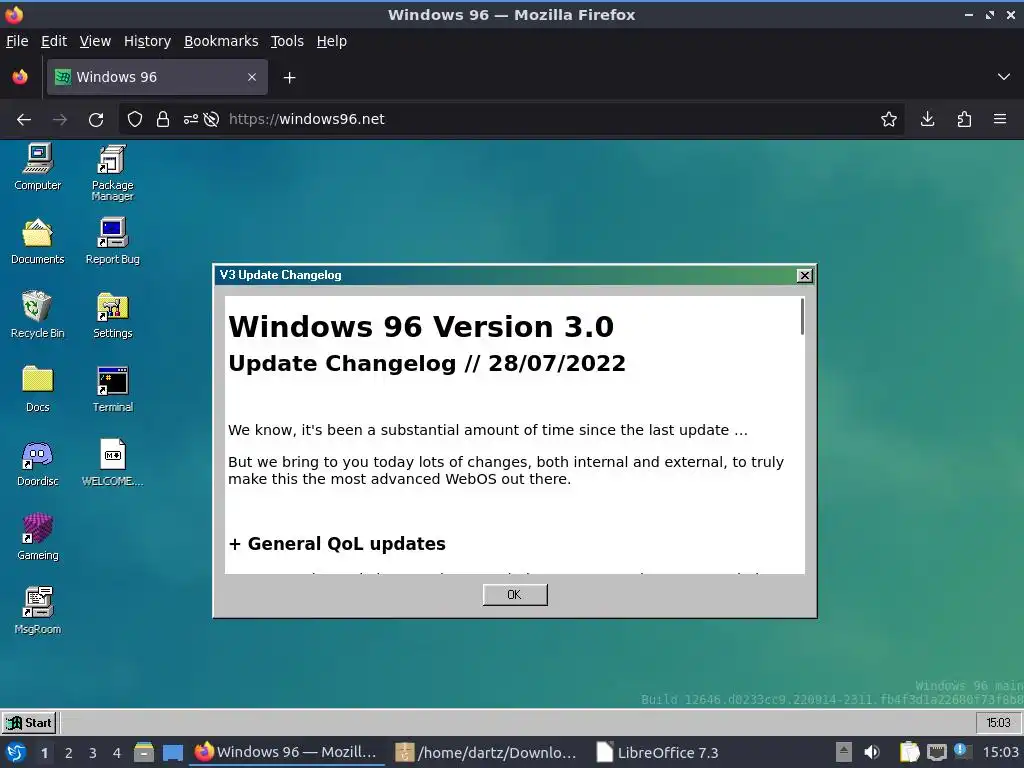Open the blocked autoplay icon in address bar
Image resolution: width=1024 pixels, height=768 pixels.
coord(211,119)
